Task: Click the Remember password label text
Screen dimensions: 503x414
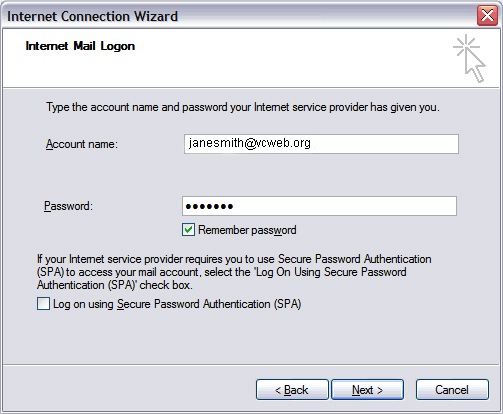Action: pyautogui.click(x=247, y=230)
